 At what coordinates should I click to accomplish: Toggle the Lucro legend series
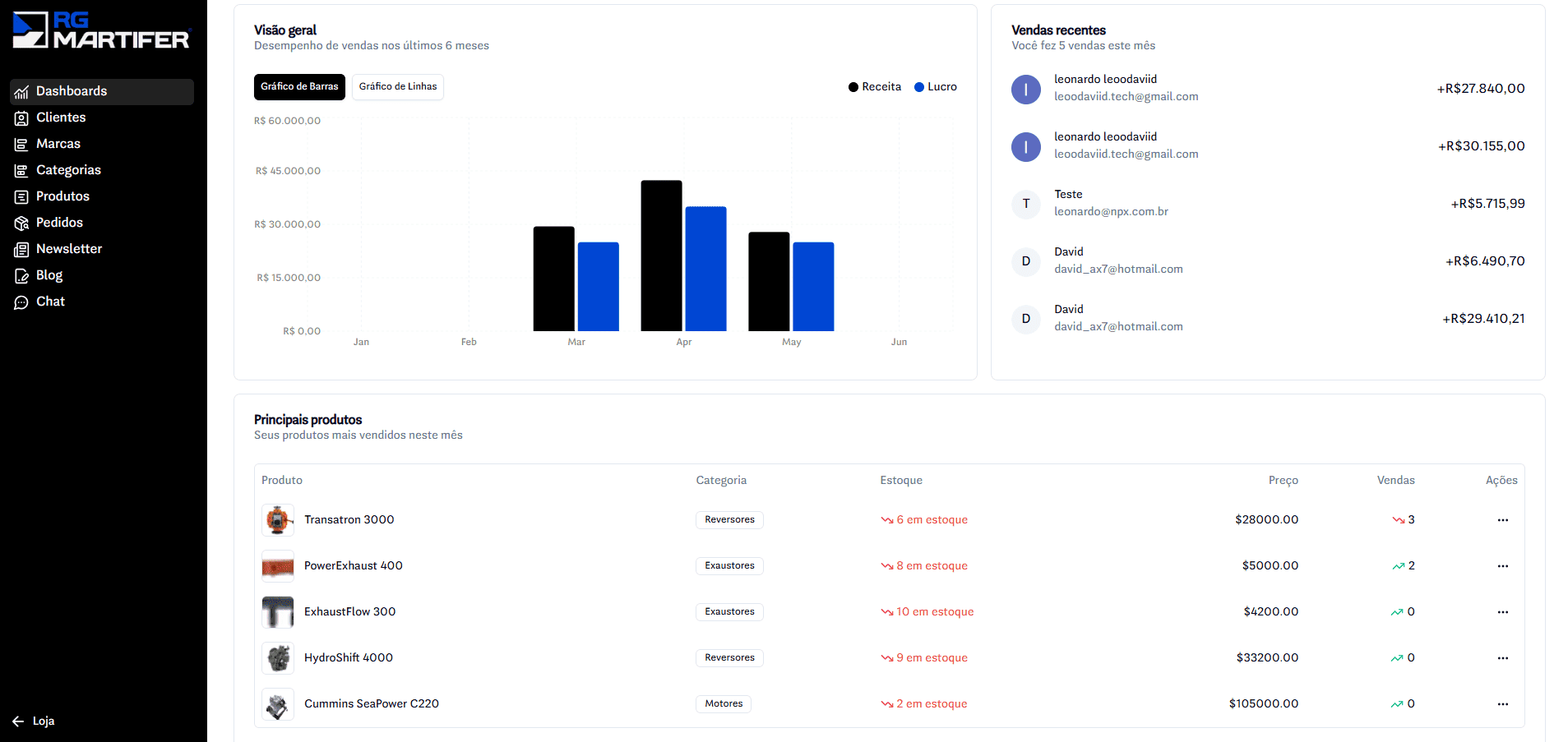point(936,87)
